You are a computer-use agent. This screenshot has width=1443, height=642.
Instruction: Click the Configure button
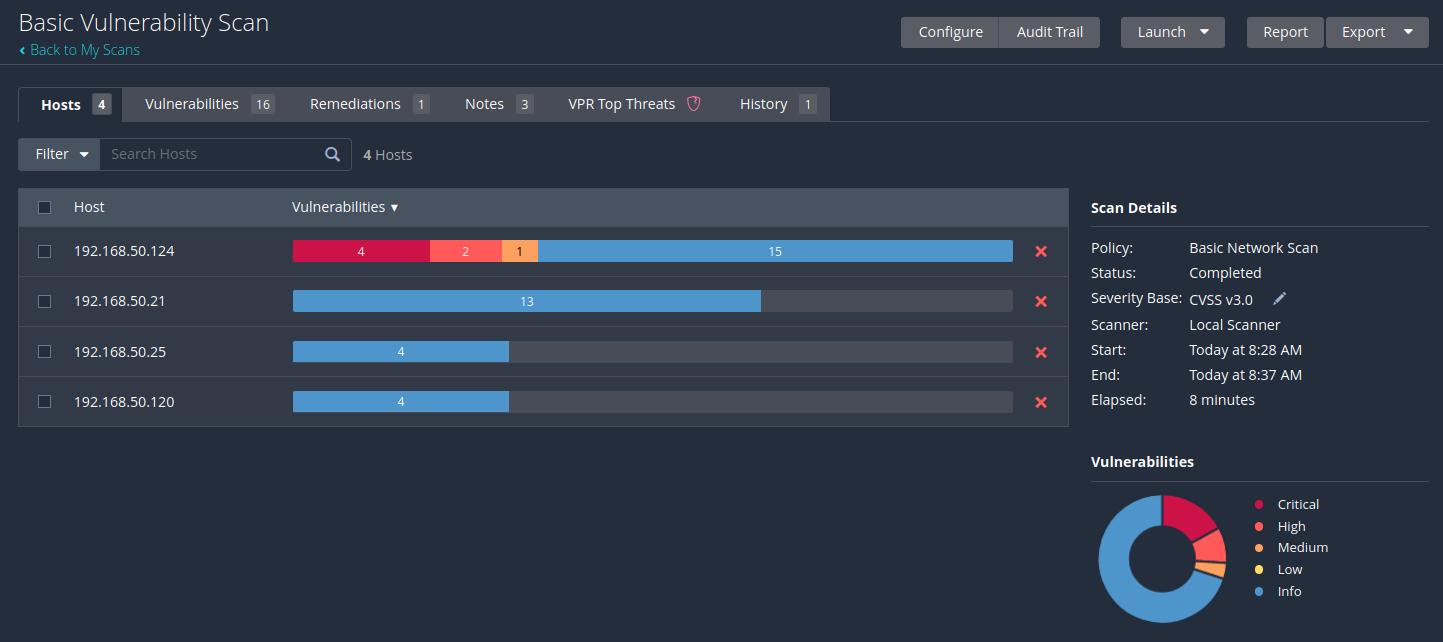950,32
